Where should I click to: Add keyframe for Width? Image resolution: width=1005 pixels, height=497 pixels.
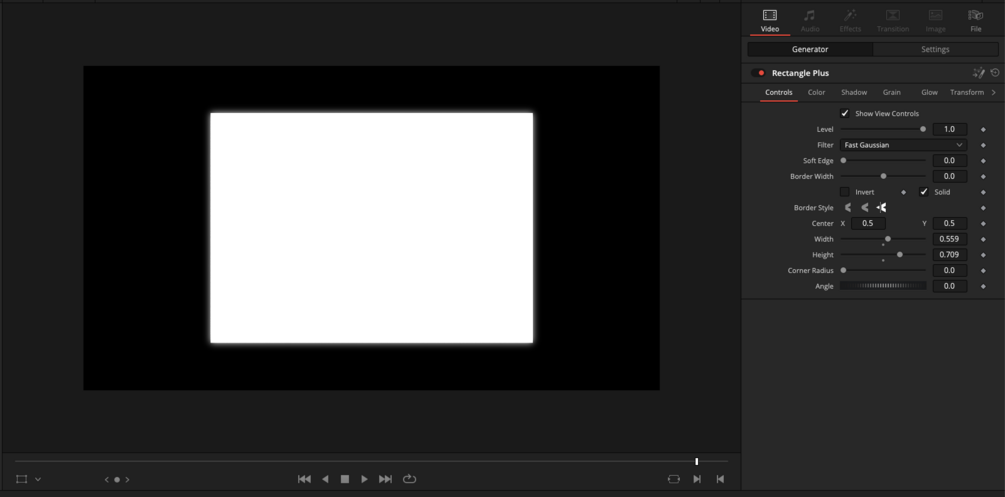tap(983, 239)
